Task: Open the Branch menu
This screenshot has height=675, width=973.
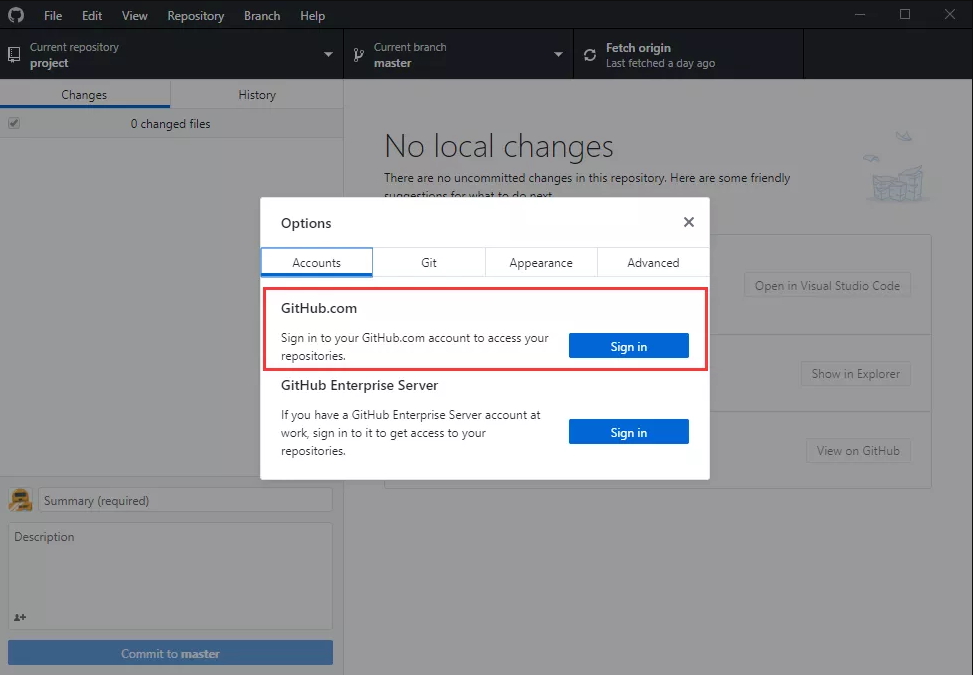Action: (x=262, y=16)
